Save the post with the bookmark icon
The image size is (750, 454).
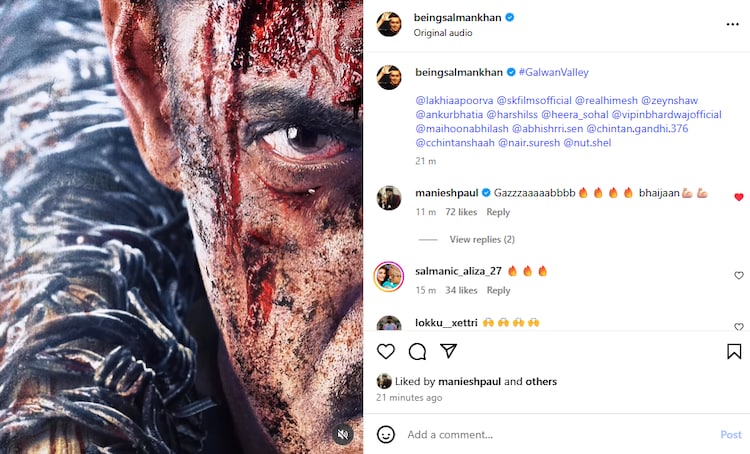tap(734, 351)
